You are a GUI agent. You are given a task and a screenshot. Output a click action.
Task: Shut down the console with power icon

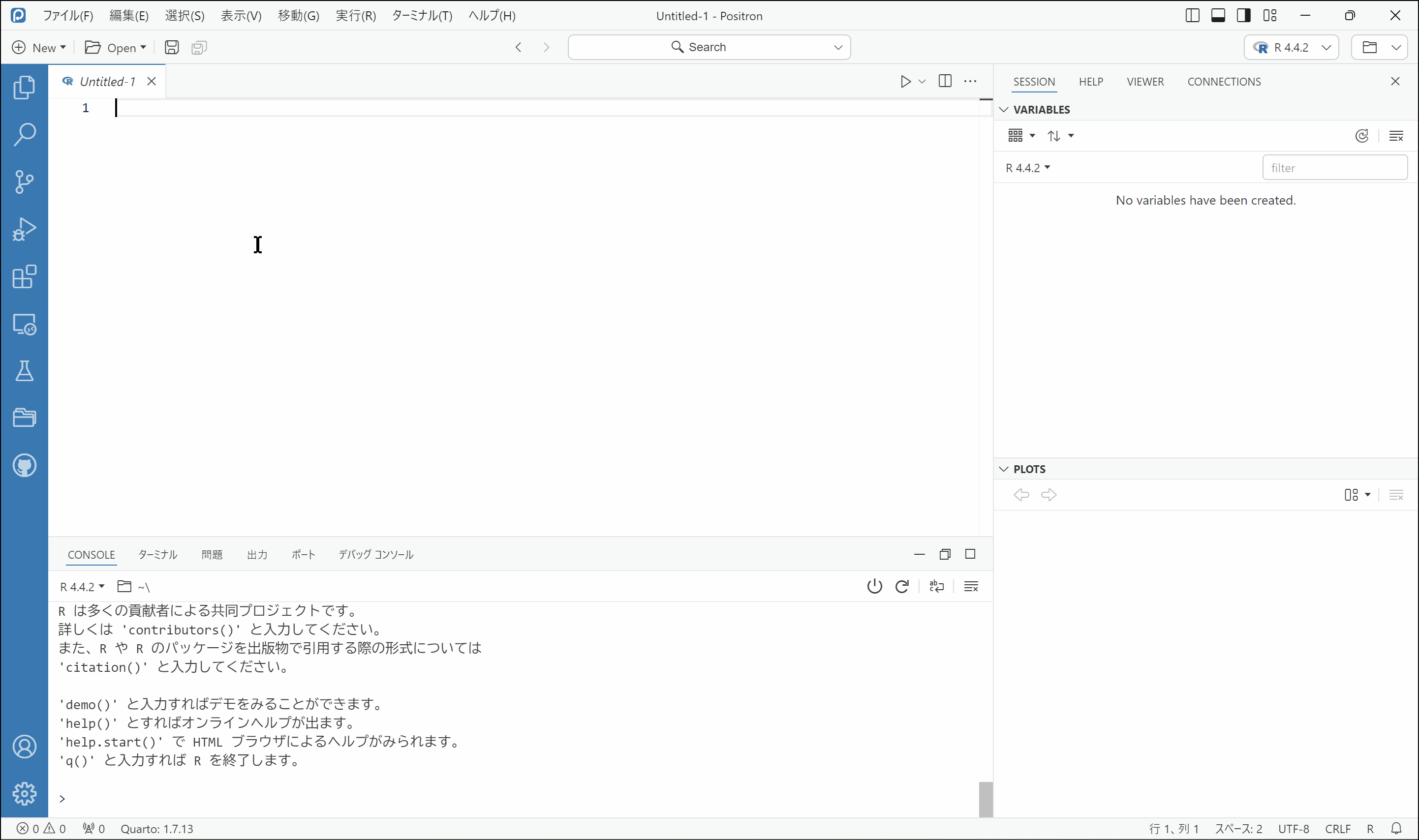coord(874,586)
